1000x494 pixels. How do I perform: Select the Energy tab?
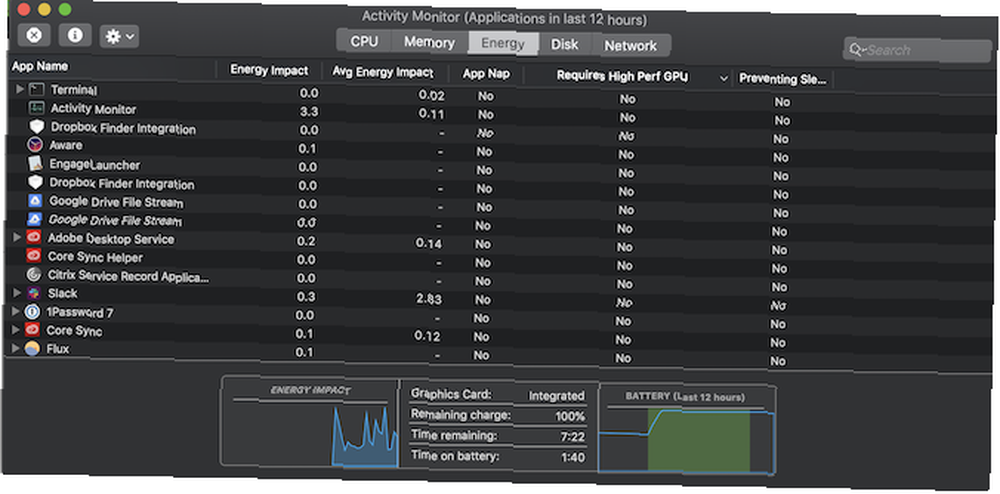[503, 43]
